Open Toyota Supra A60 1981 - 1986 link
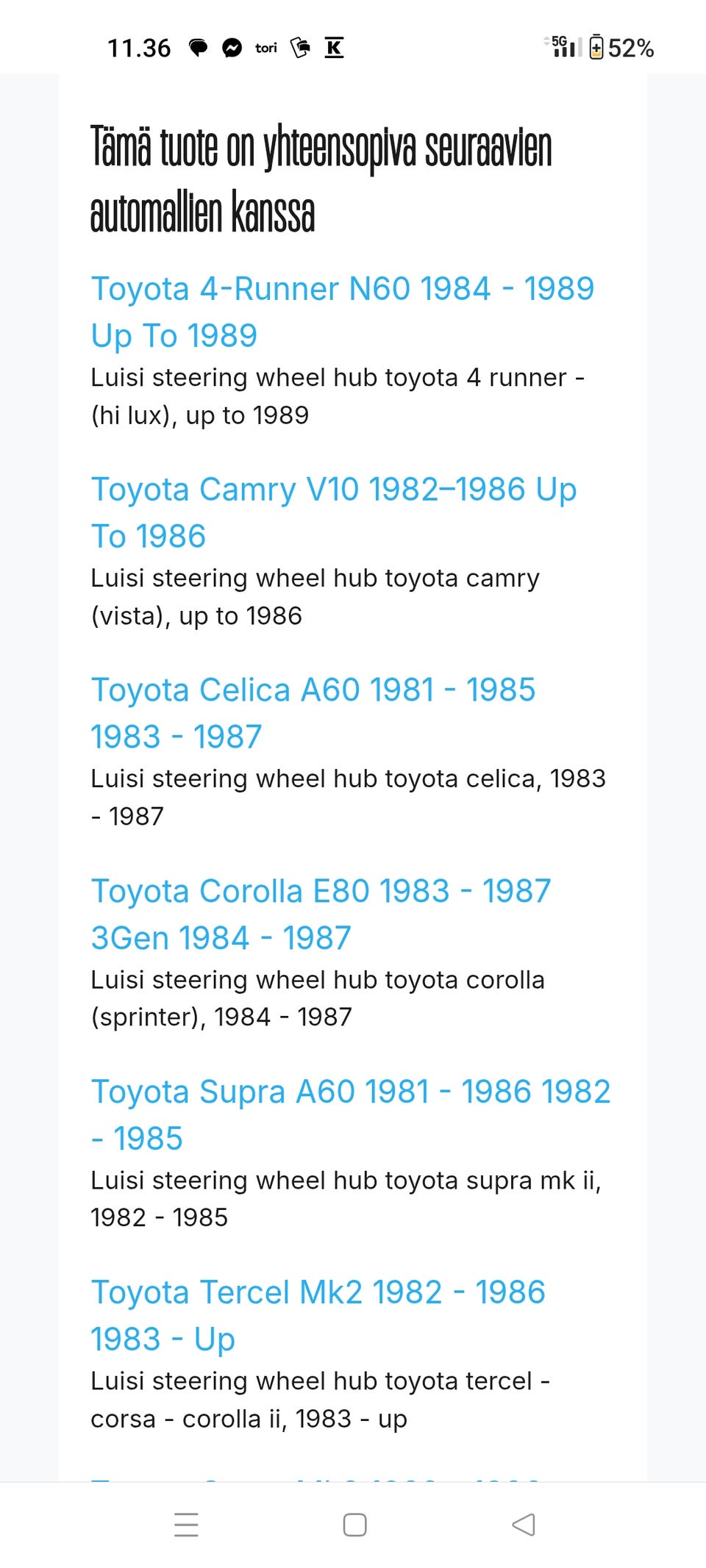Screen dimensions: 706x1568 click(x=350, y=1115)
